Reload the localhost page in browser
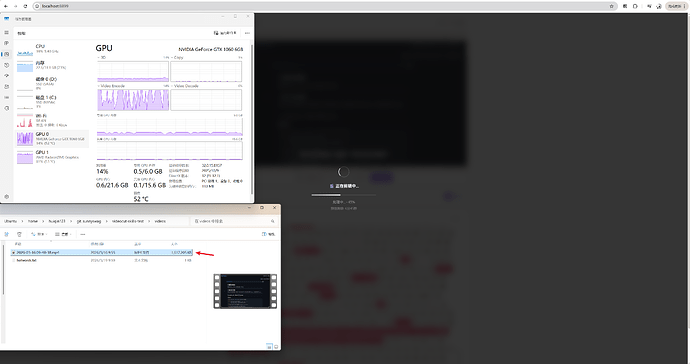 pos(25,6)
